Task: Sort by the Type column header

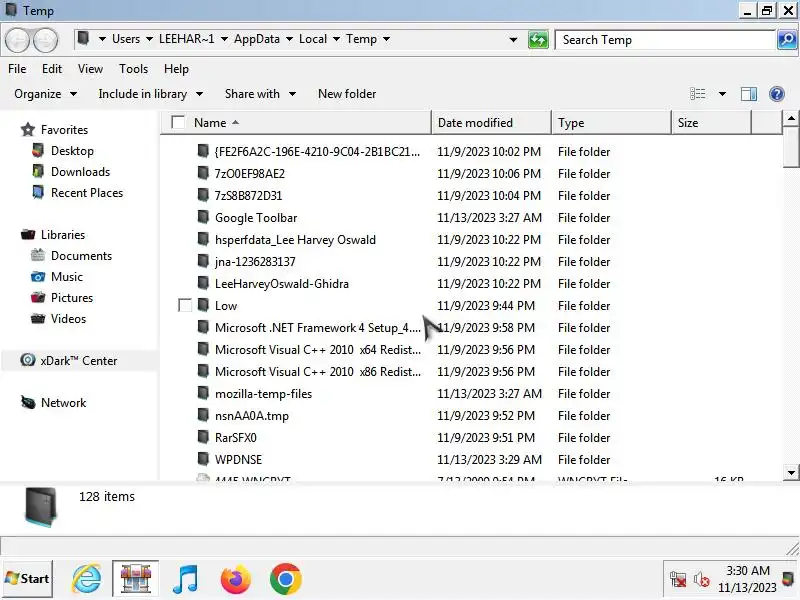Action: click(611, 122)
